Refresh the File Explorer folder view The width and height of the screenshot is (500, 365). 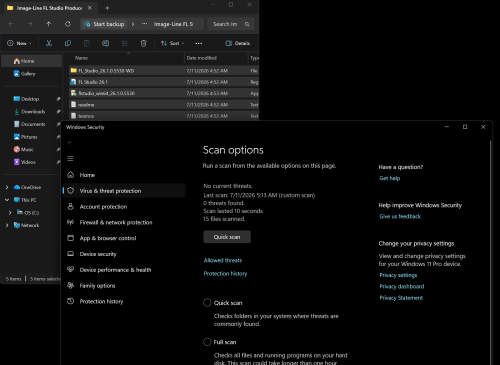[68, 24]
